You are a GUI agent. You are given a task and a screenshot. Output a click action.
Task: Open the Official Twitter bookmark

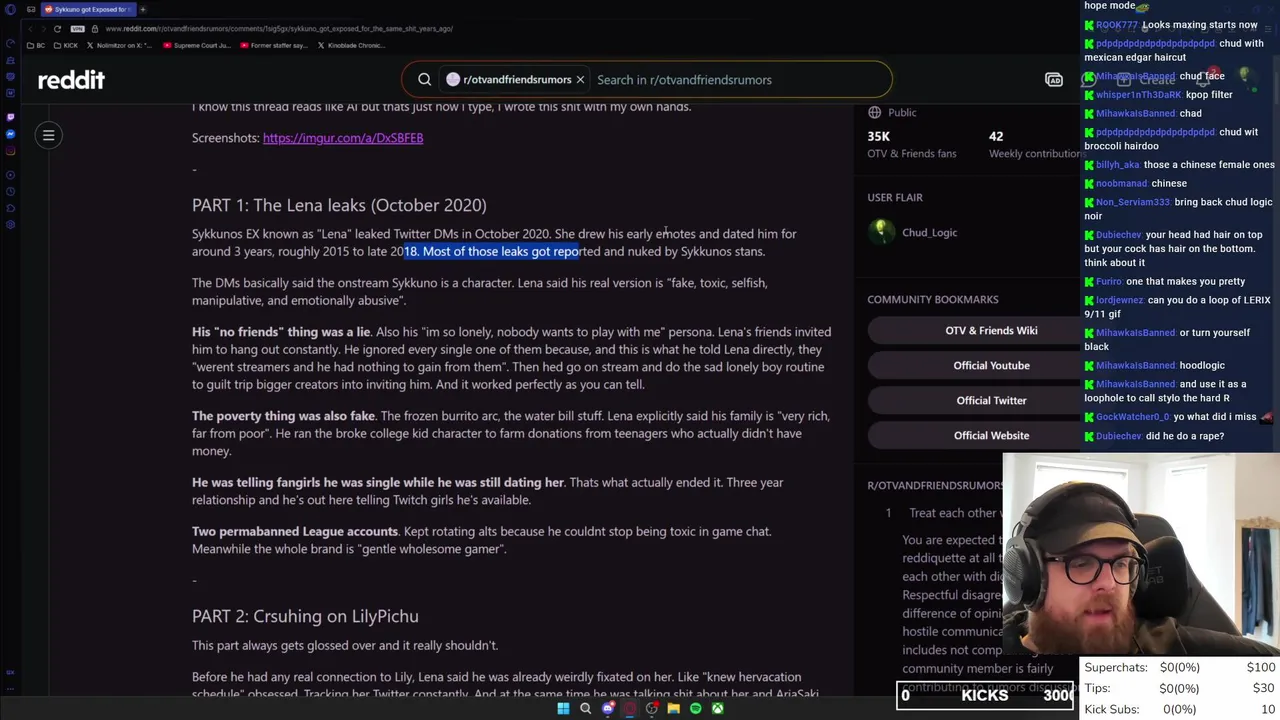click(x=991, y=400)
